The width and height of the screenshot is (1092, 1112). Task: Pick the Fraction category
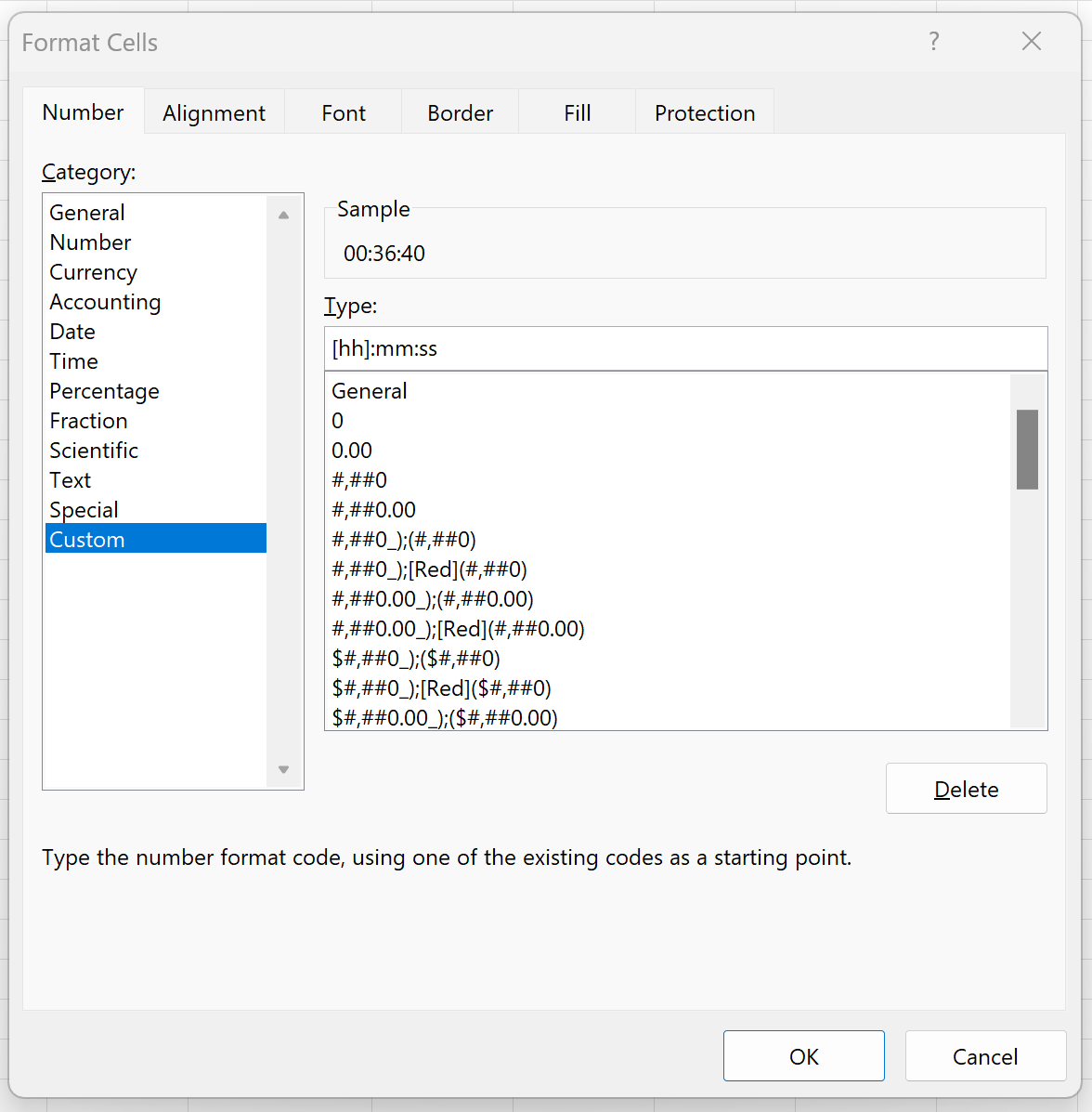click(x=156, y=421)
